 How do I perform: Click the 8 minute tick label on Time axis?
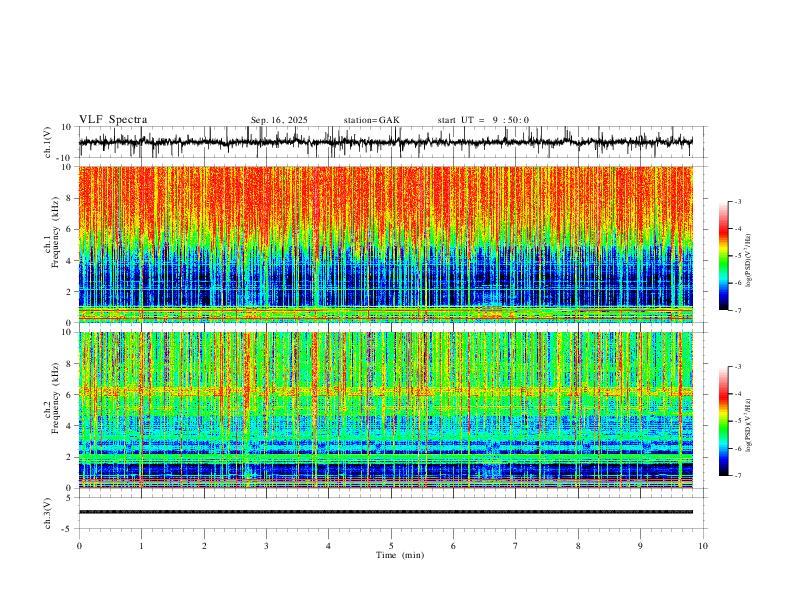578,546
